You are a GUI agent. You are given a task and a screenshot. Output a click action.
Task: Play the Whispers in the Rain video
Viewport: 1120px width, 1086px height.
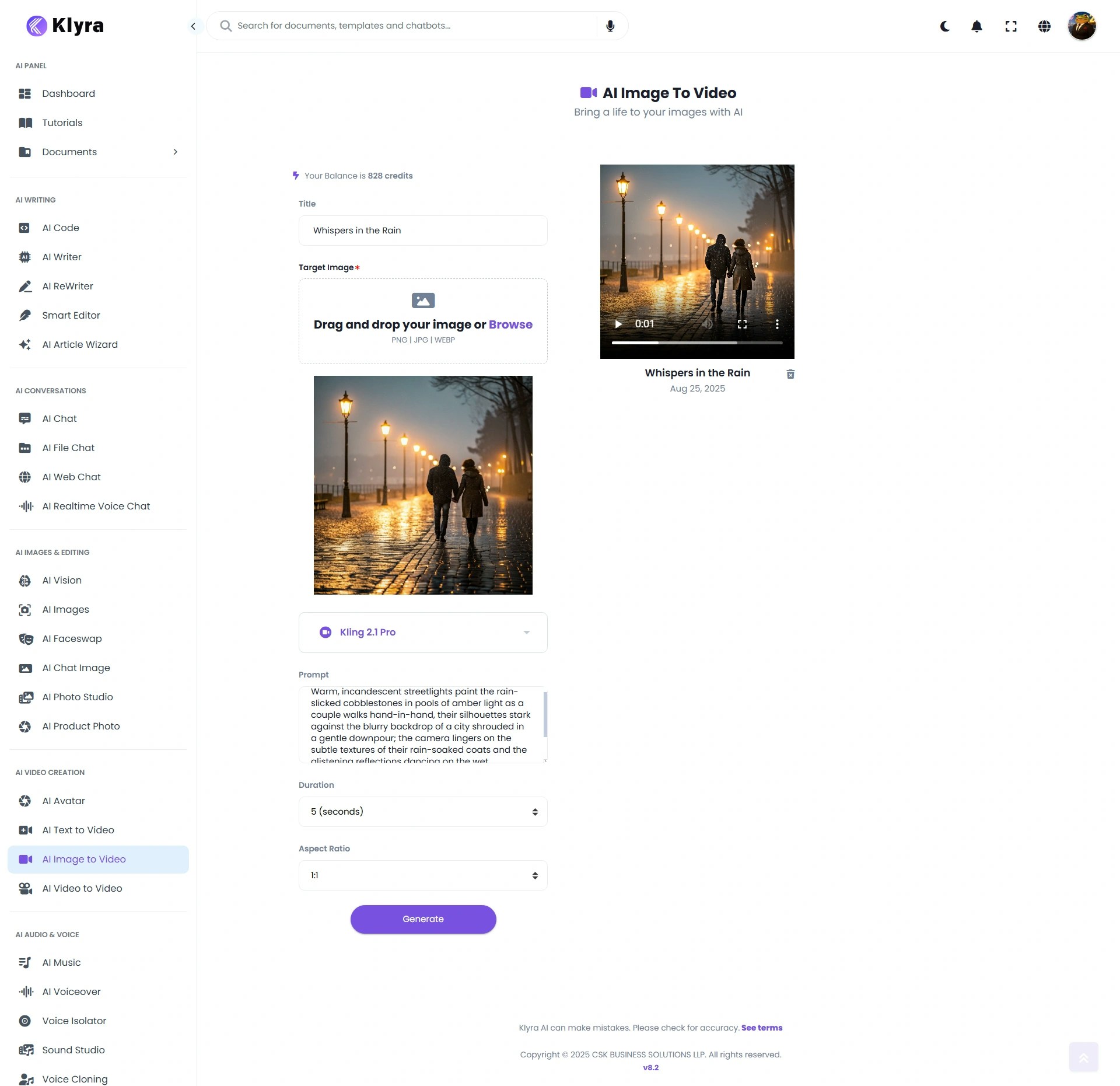point(618,324)
